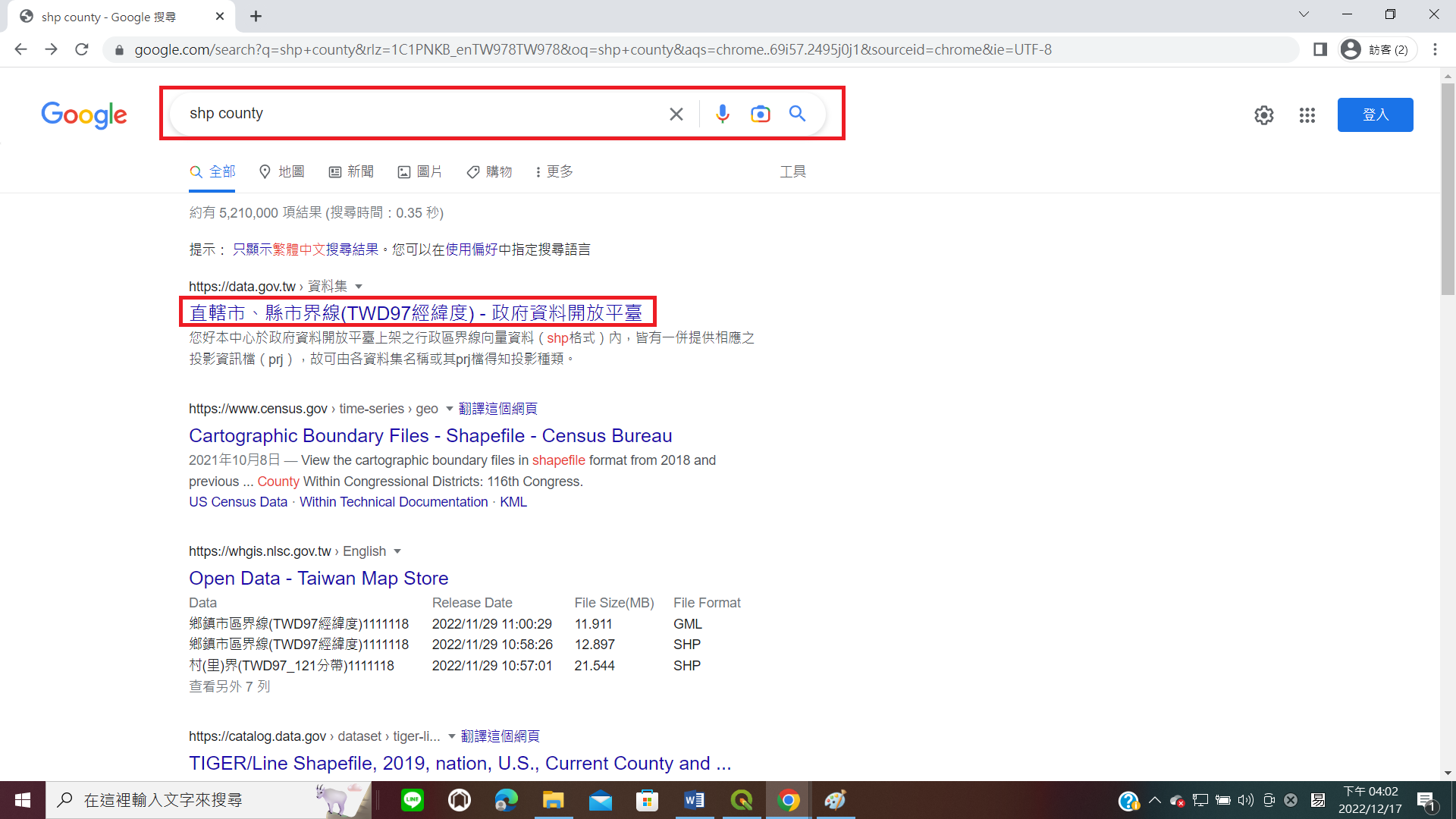Open the Cartographic Boundary Files result

430,436
